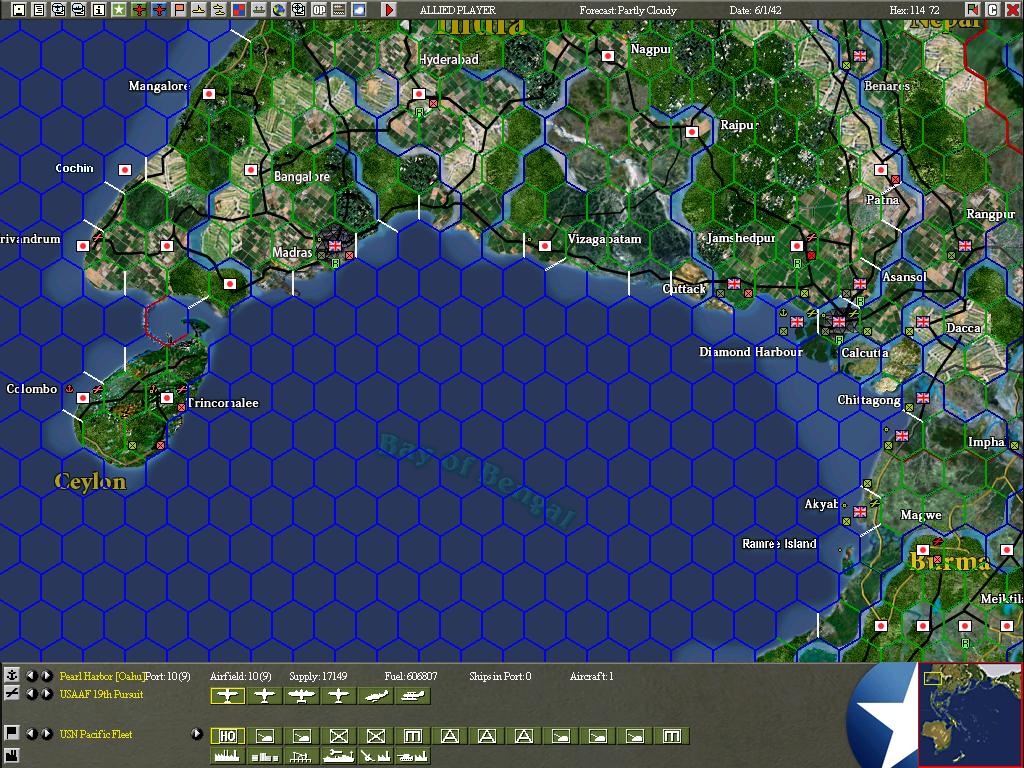Click the save game disk icon
The width and height of the screenshot is (1024, 768).
click(20, 9)
